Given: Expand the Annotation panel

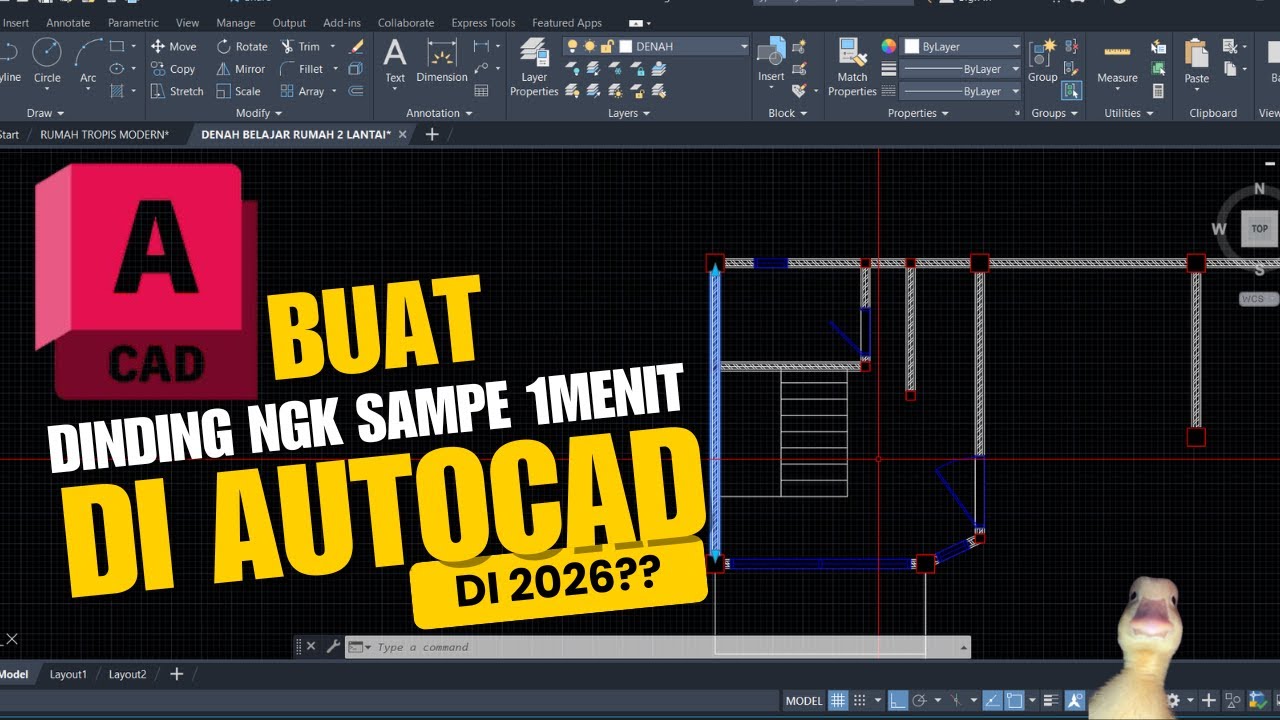Looking at the screenshot, I should (440, 113).
